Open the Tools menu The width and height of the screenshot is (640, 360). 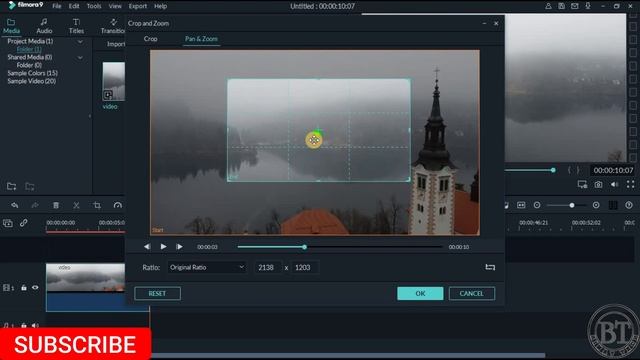(94, 6)
